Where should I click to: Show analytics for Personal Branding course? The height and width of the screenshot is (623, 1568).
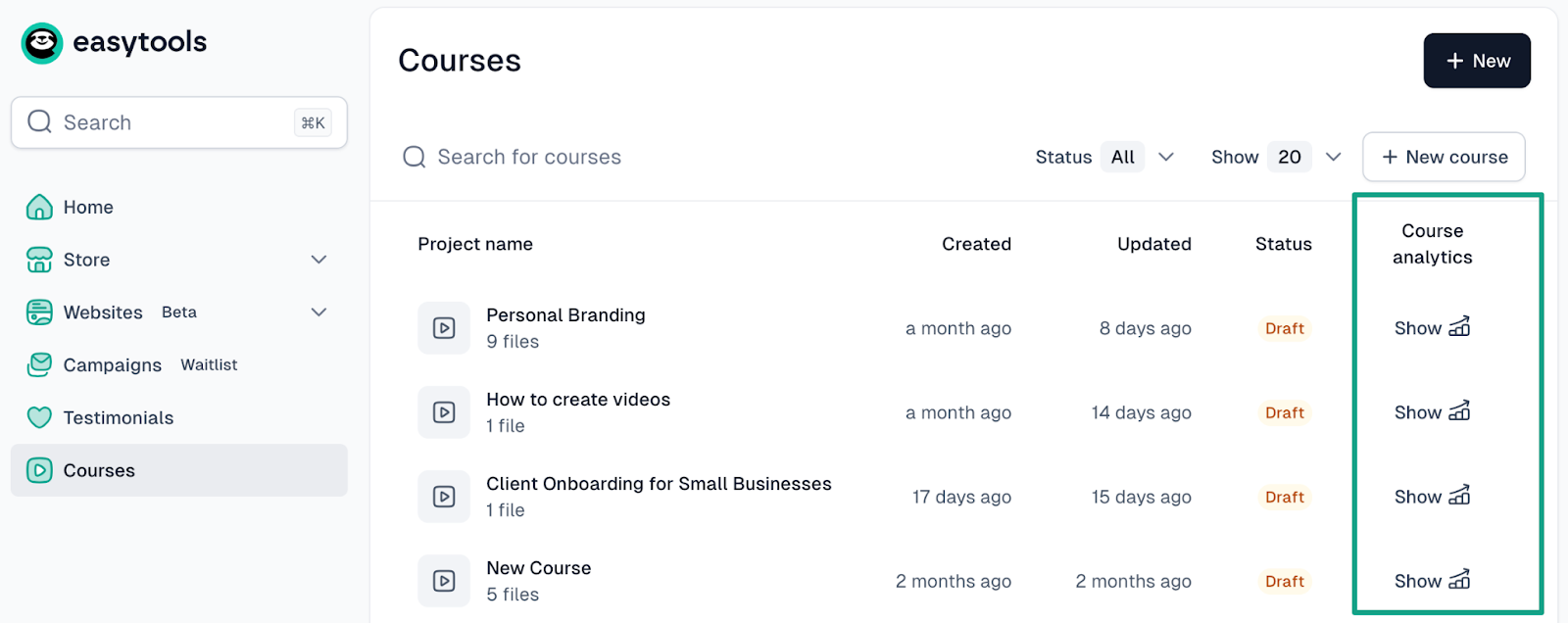point(1432,328)
